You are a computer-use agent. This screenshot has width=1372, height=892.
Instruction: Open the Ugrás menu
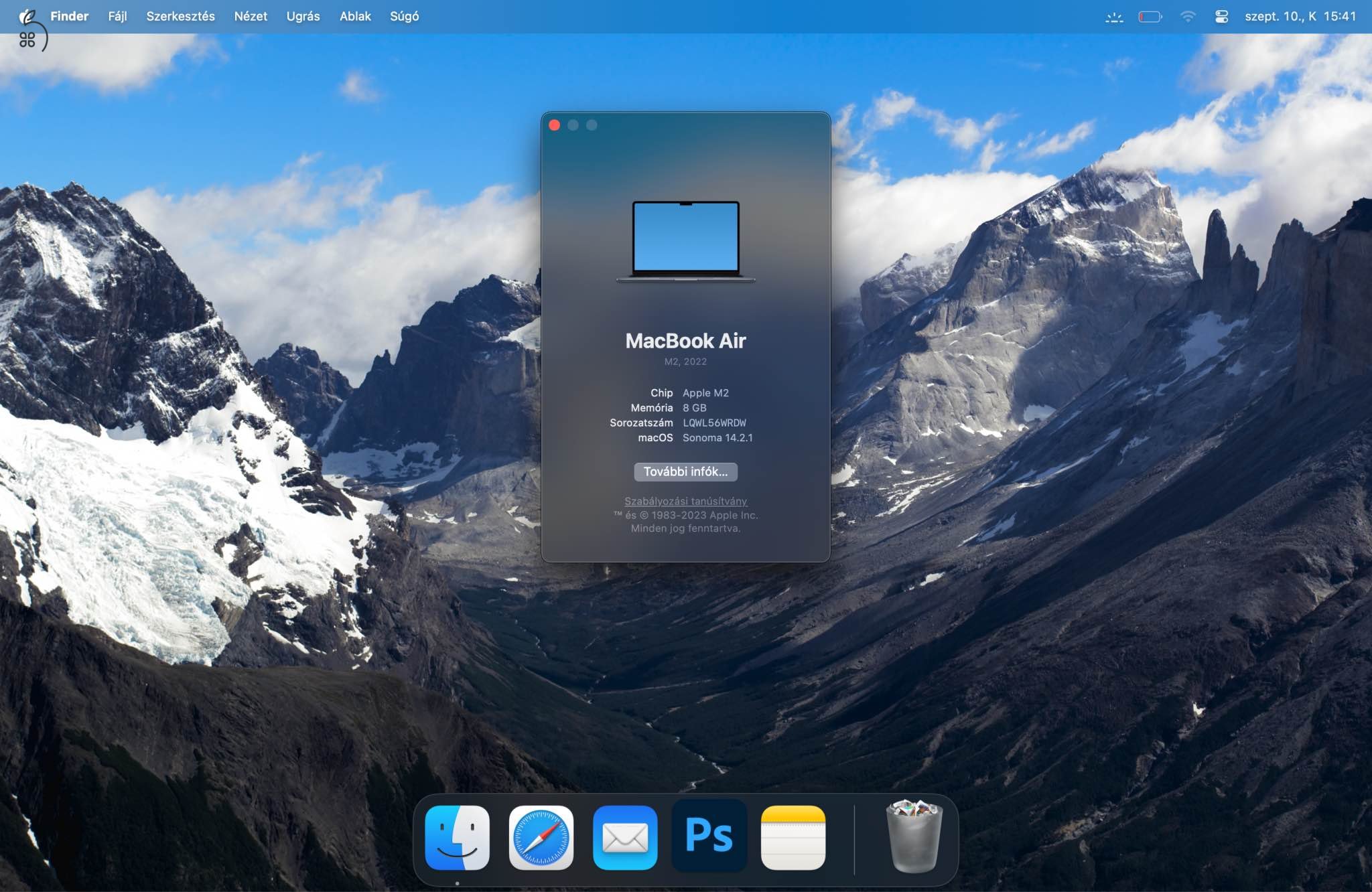(x=303, y=16)
